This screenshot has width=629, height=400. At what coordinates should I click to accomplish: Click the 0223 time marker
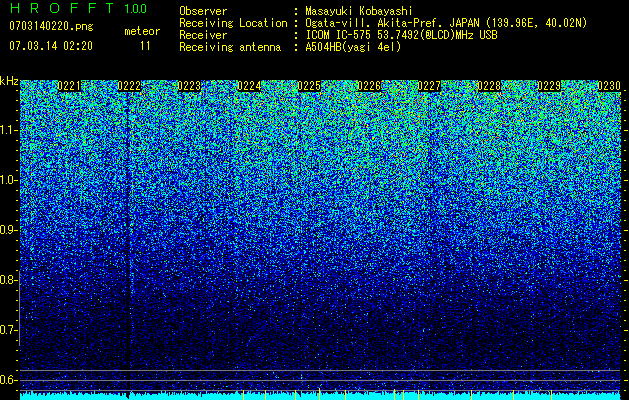(189, 86)
